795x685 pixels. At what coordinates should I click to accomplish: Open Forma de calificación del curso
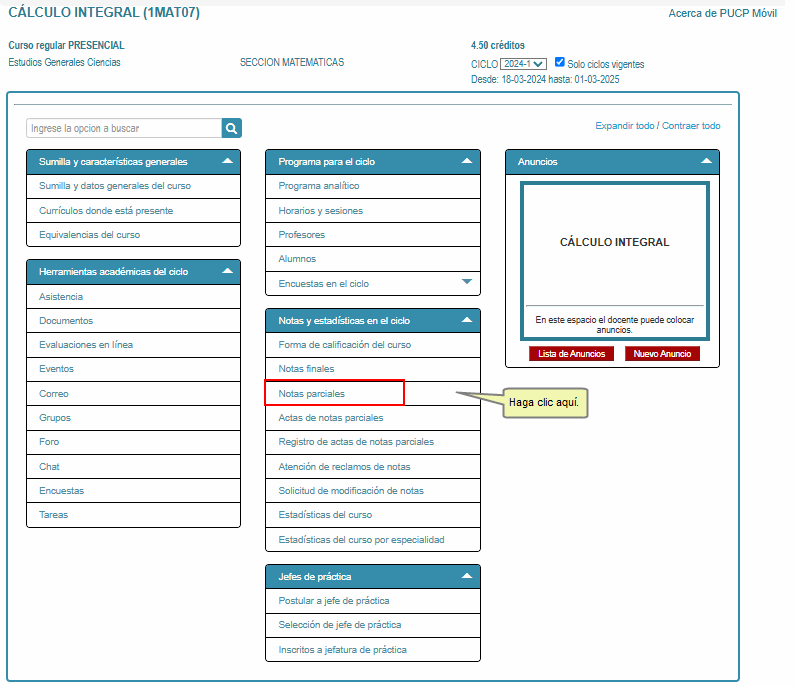click(x=373, y=345)
